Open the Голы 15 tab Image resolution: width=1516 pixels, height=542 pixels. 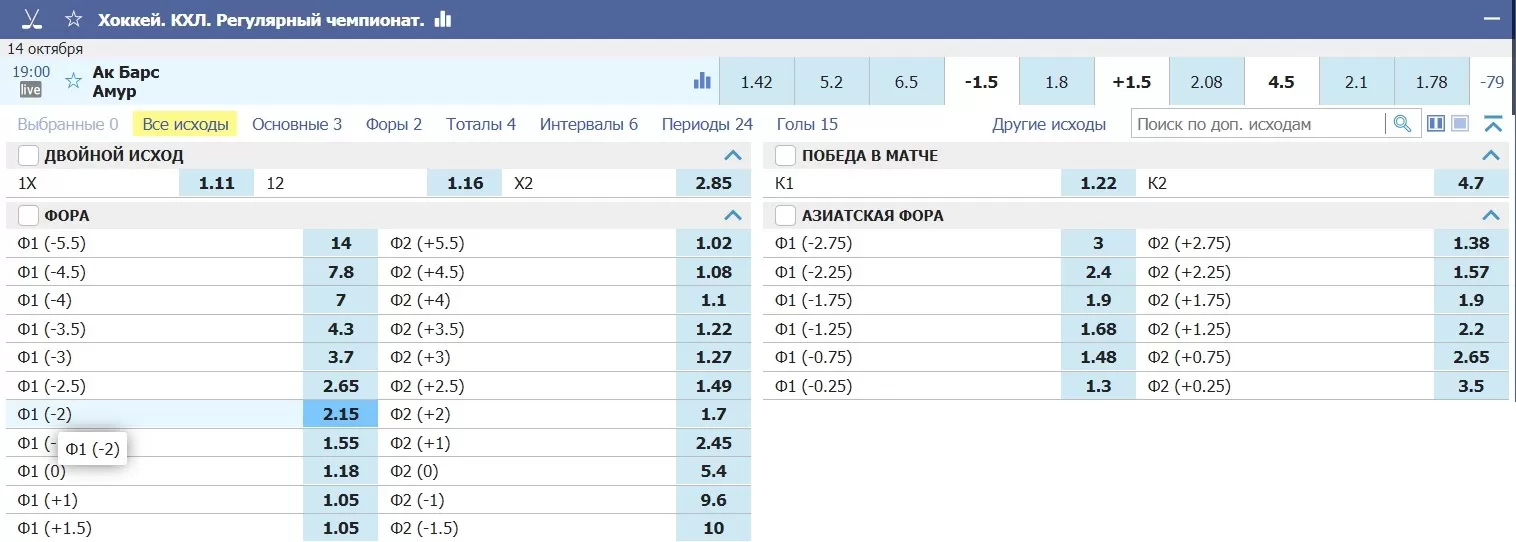point(807,124)
